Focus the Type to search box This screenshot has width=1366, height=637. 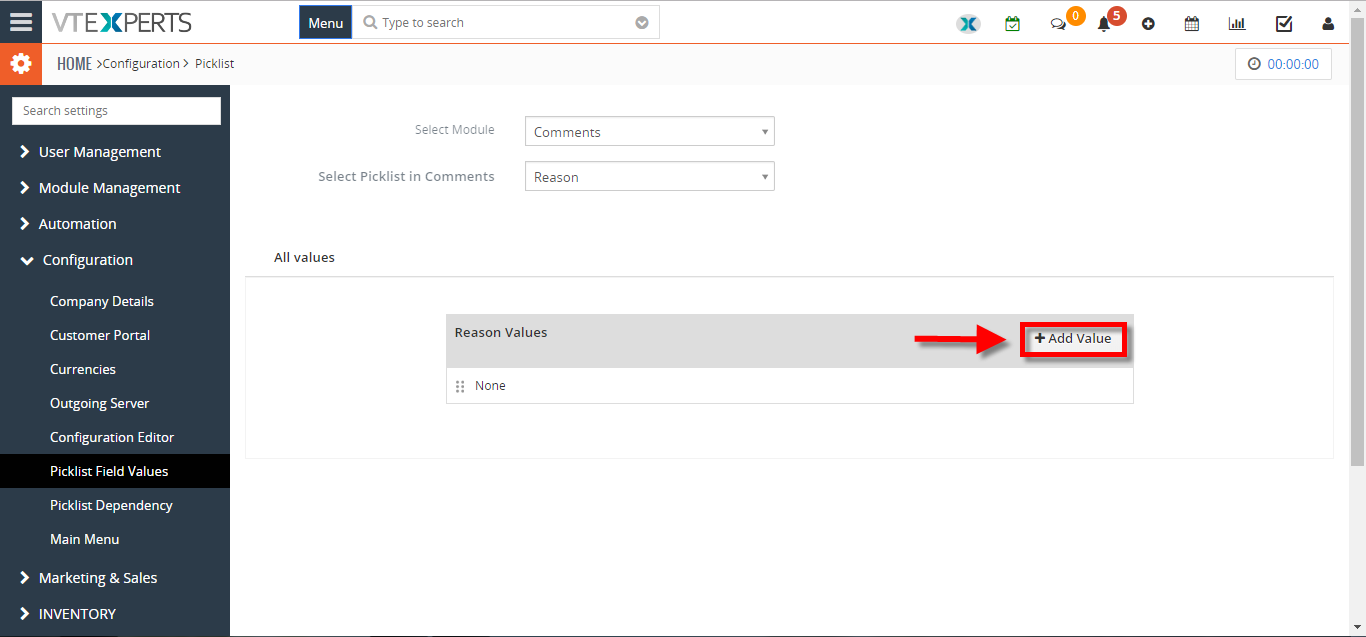click(x=505, y=22)
